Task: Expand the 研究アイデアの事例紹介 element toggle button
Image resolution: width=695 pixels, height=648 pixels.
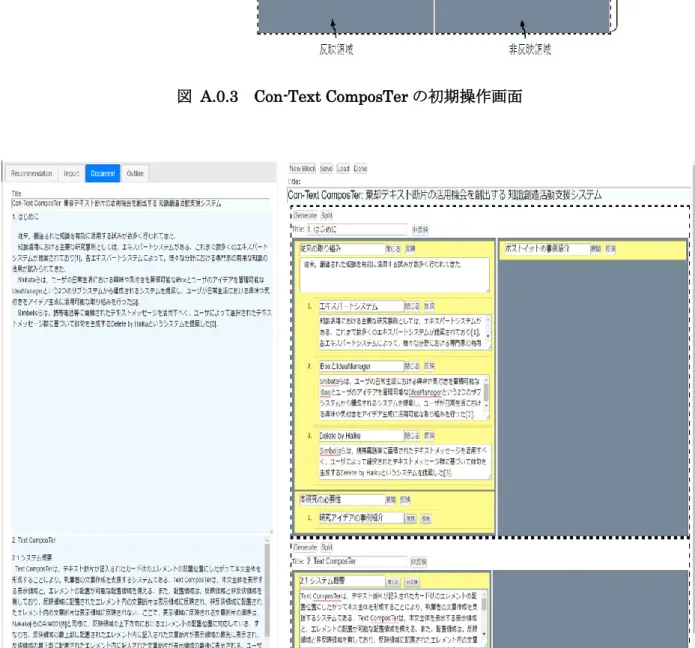Action: pos(410,519)
